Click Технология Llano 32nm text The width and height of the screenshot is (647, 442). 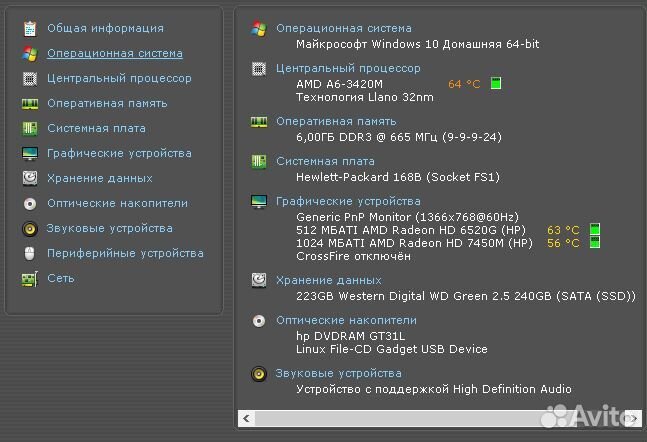point(365,97)
